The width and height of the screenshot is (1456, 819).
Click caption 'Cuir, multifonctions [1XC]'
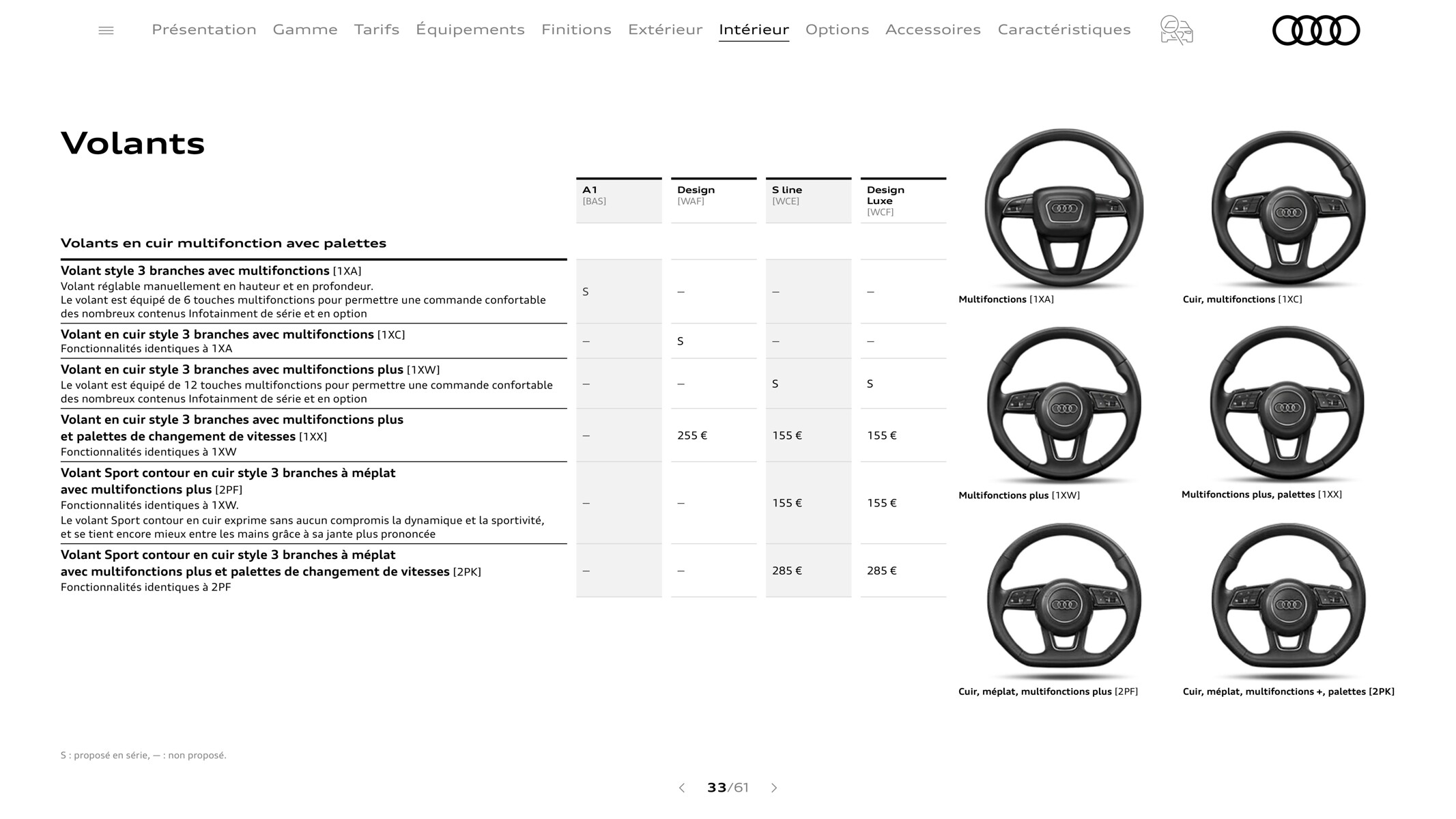[1242, 300]
